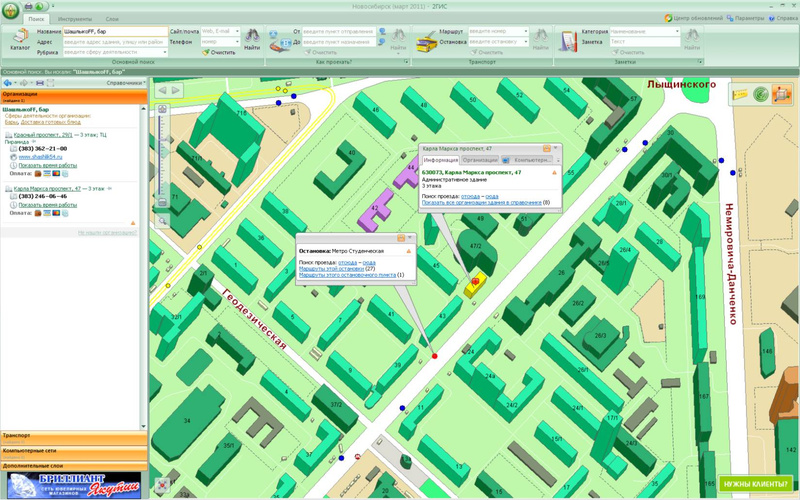This screenshot has height=500, width=800.
Task: Click the radar search radius tool
Action: [761, 95]
